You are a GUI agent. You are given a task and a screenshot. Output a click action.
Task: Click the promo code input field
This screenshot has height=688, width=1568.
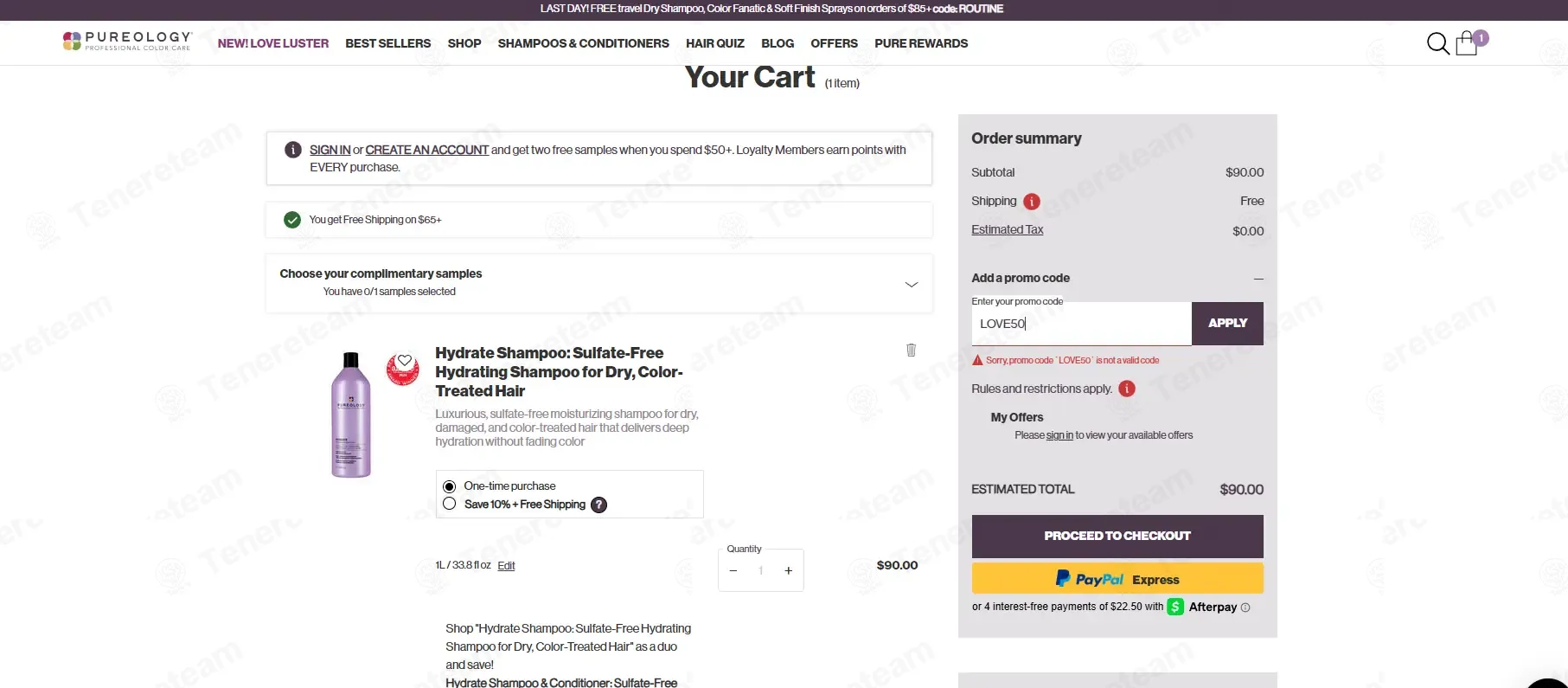1081,324
